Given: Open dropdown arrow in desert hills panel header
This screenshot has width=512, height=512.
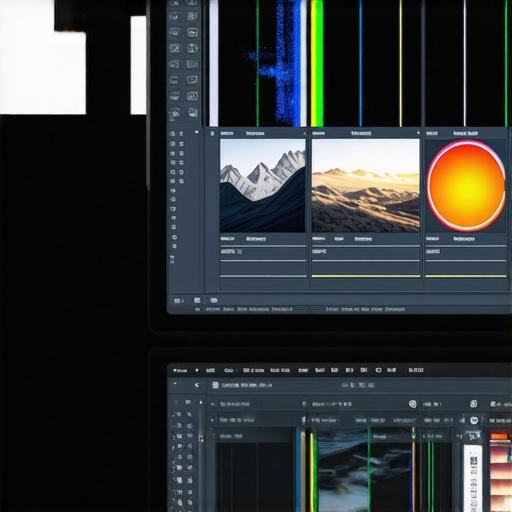Looking at the screenshot, I should click(x=418, y=133).
